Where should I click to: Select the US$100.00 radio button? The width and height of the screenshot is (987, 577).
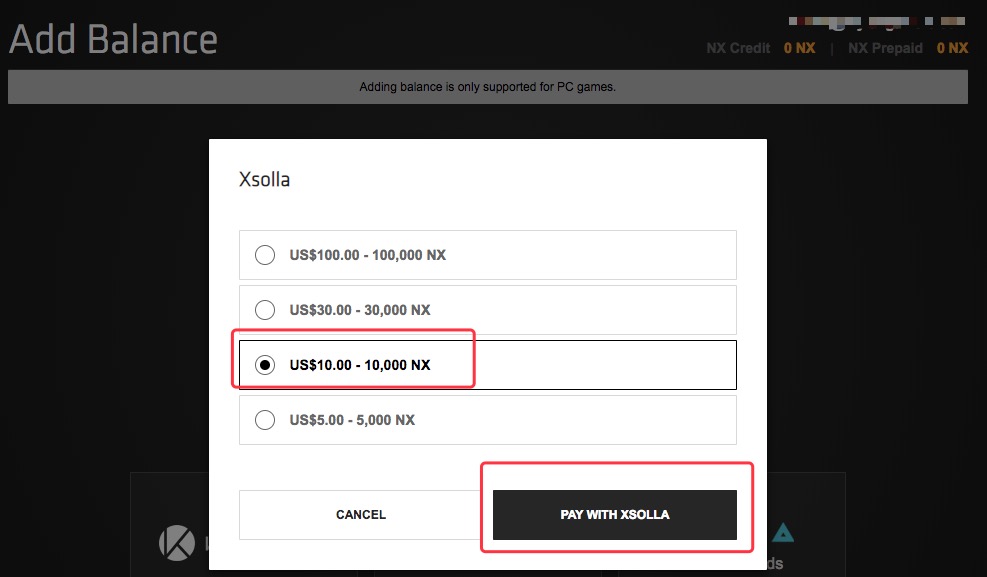pyautogui.click(x=265, y=255)
